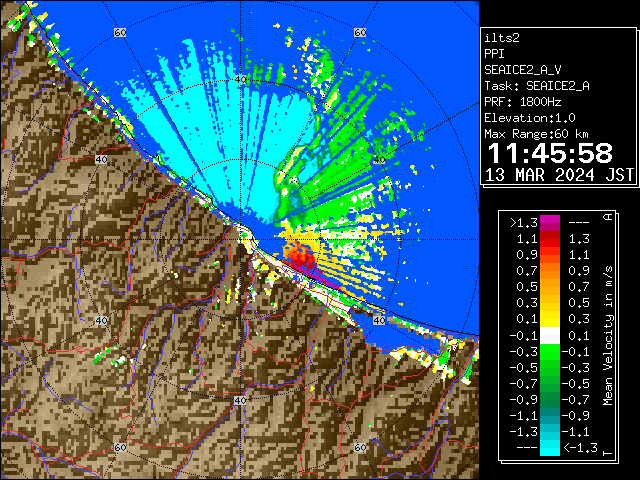Click the date "13 MAR 2024 JST"
640x480 pixels.
point(559,175)
